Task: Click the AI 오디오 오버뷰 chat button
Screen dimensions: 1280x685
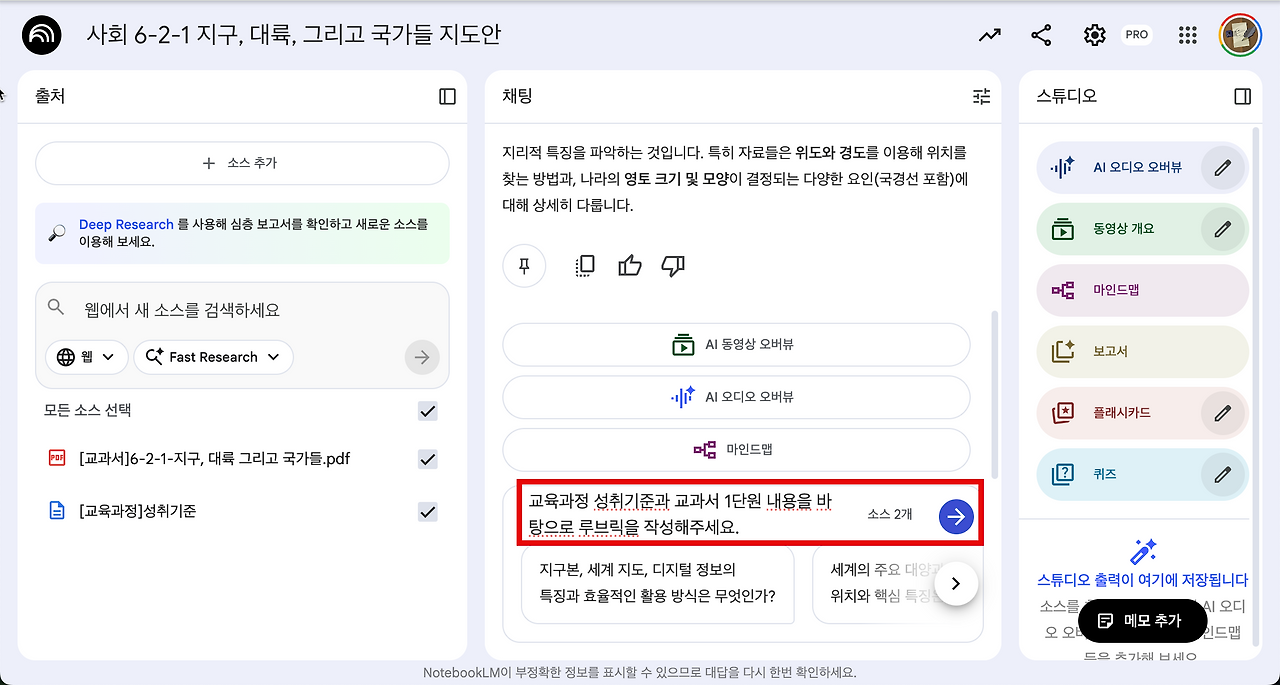Action: [x=736, y=397]
